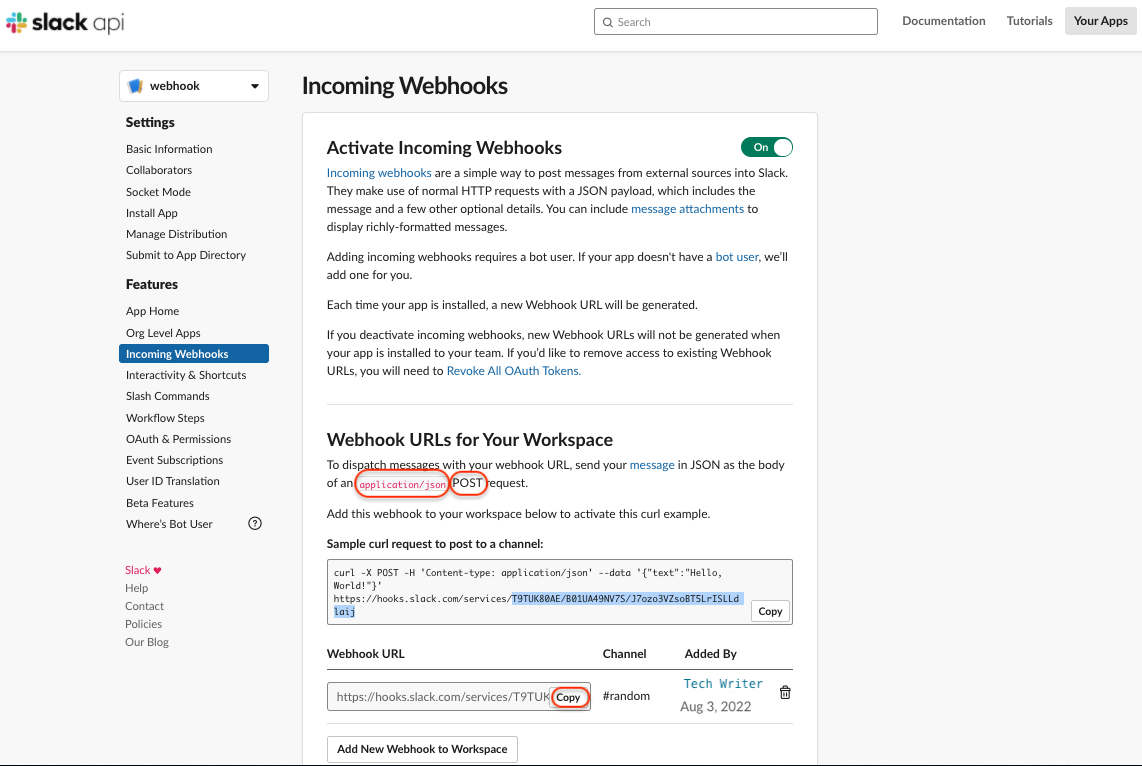The image size is (1142, 766).
Task: Click the heart icon next to Slack
Action: click(x=157, y=570)
